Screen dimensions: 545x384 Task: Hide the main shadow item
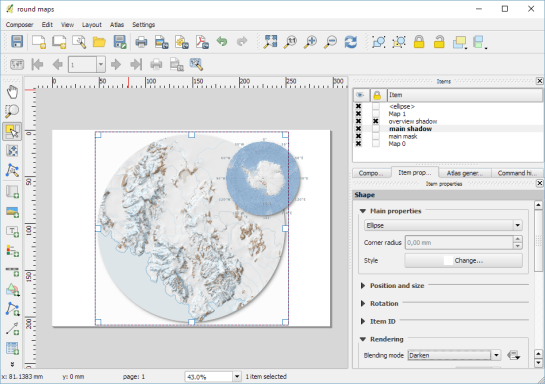[358, 129]
